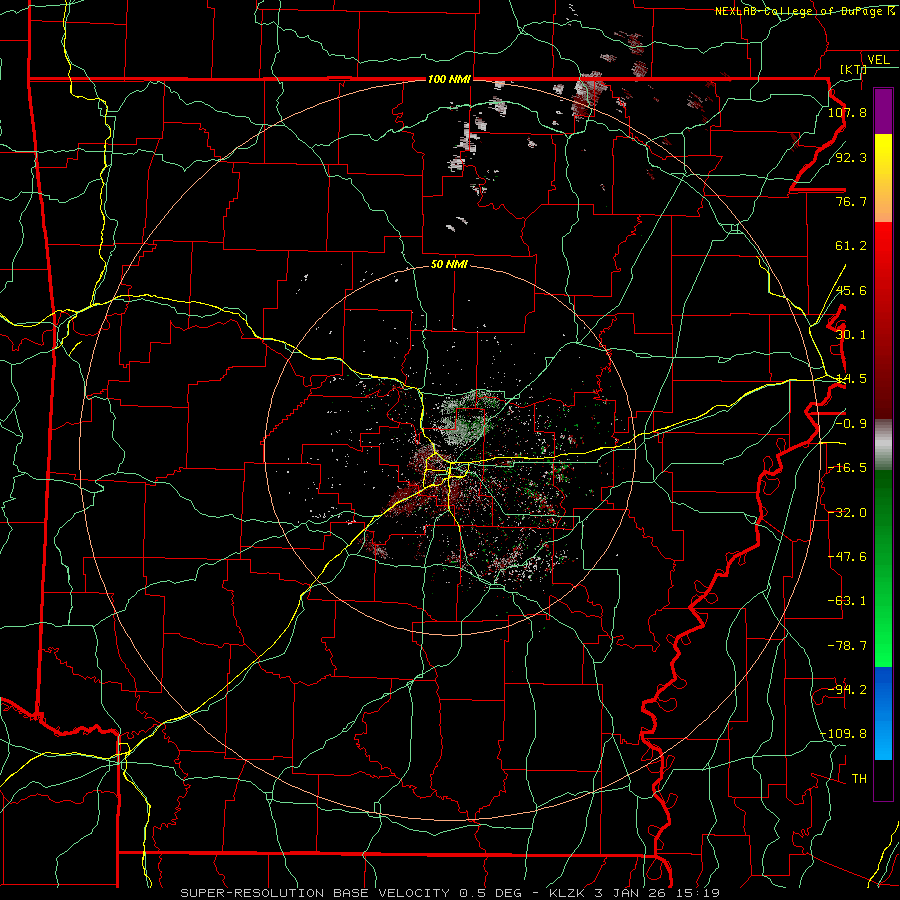Image resolution: width=900 pixels, height=900 pixels.
Task: Click the 107.8 value on velocity scale
Action: (x=847, y=112)
